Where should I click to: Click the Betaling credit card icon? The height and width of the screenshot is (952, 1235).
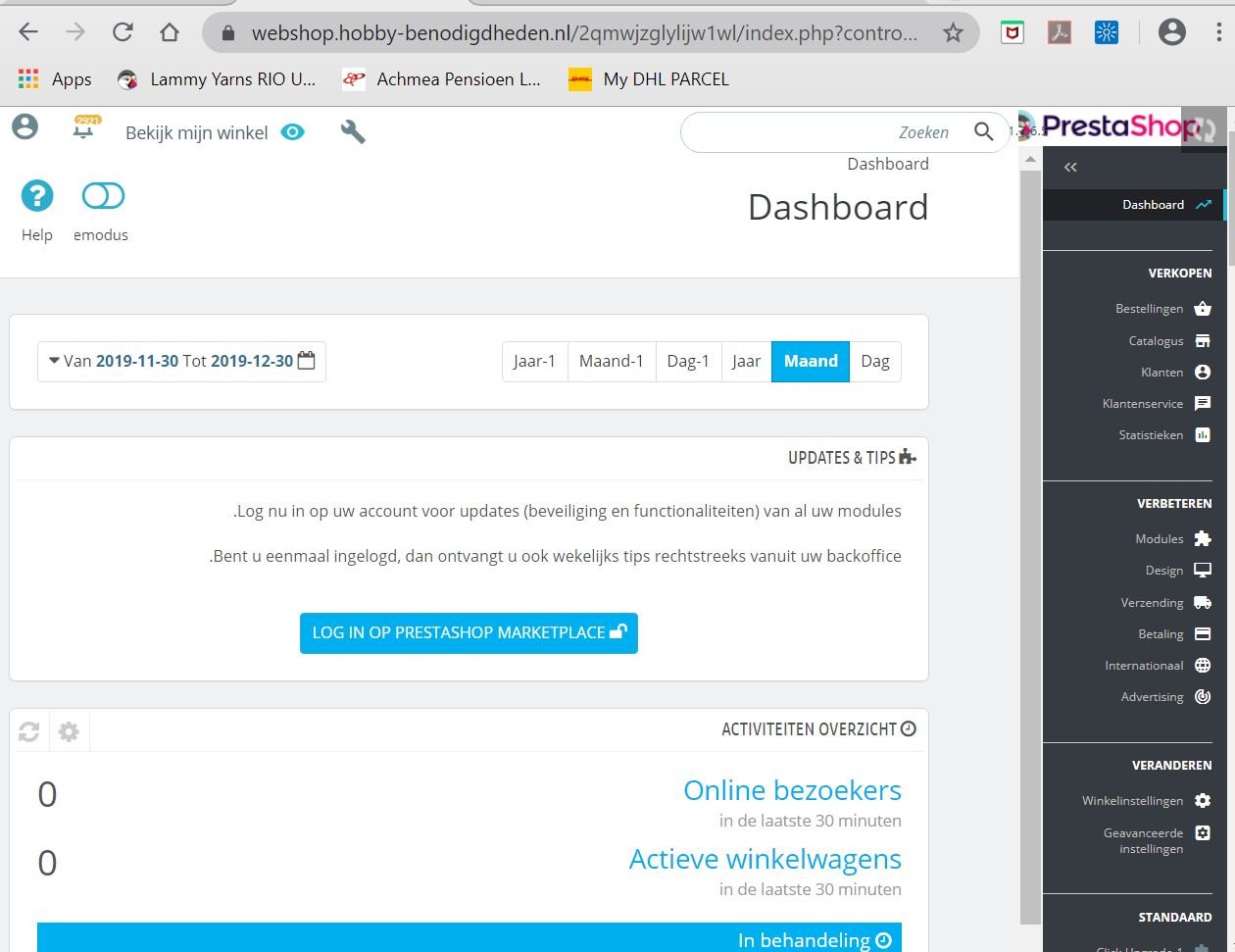pos(1203,634)
